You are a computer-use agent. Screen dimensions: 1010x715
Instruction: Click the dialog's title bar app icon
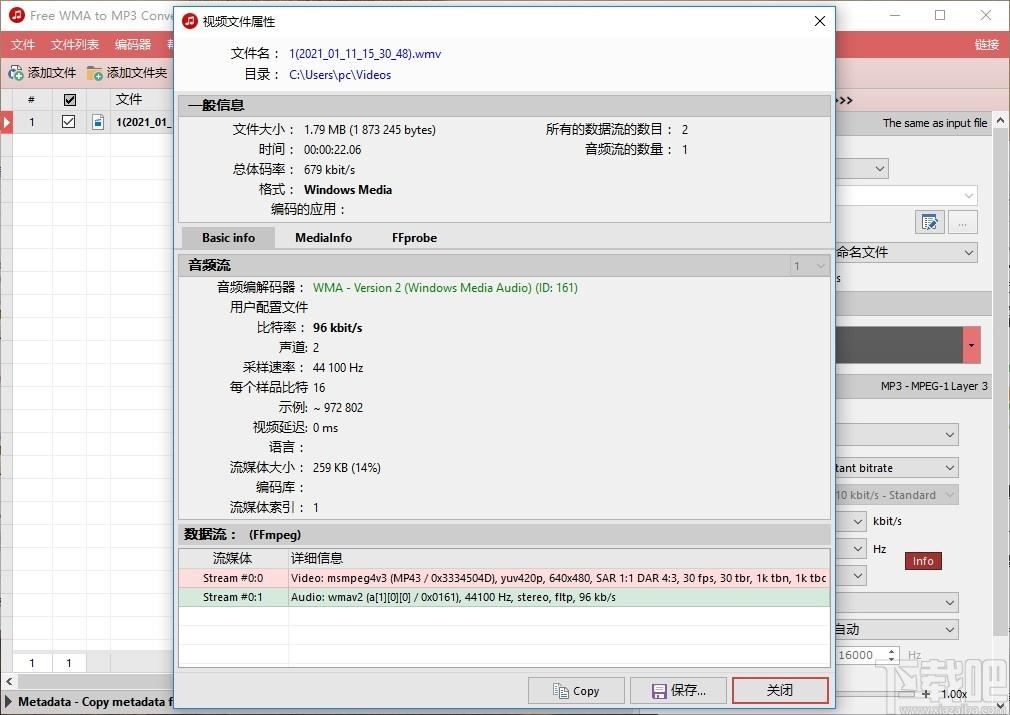pyautogui.click(x=189, y=21)
